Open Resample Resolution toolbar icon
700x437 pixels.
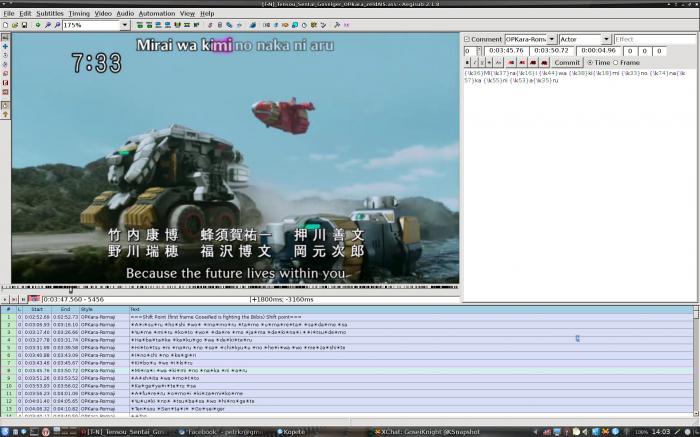pyautogui.click(x=295, y=25)
